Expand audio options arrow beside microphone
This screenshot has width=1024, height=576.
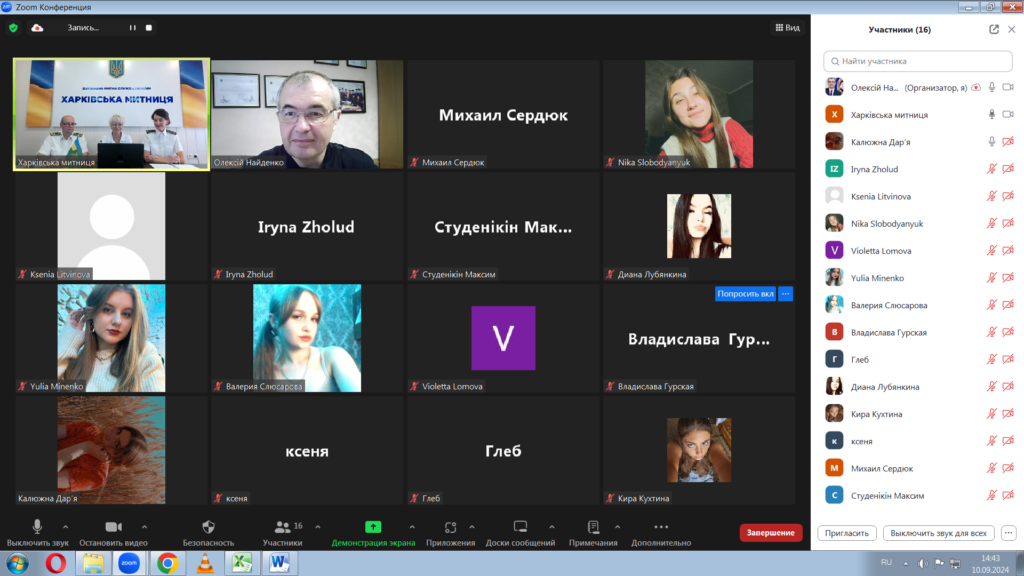pos(65,526)
